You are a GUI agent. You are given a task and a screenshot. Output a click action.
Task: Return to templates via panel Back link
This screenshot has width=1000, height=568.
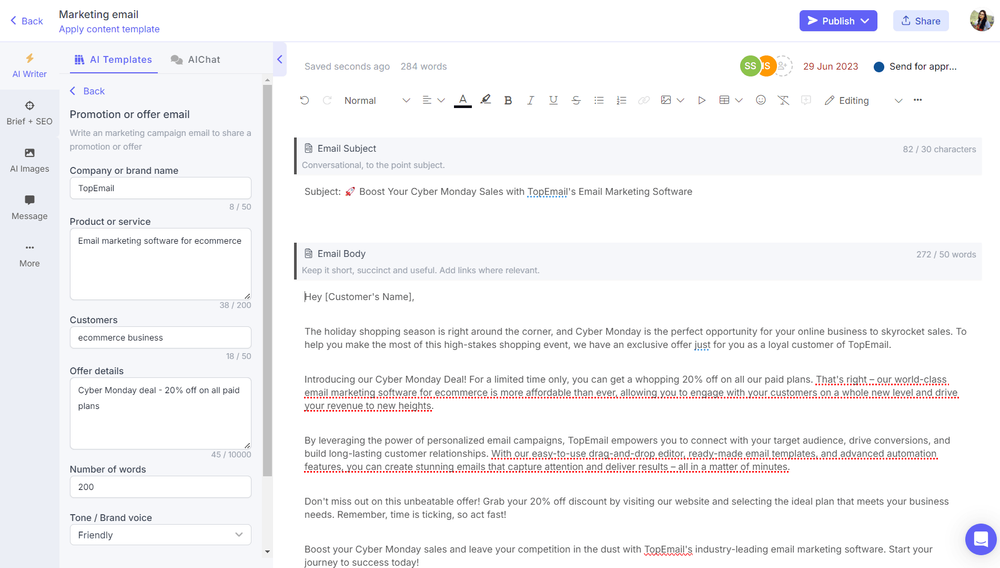click(87, 91)
